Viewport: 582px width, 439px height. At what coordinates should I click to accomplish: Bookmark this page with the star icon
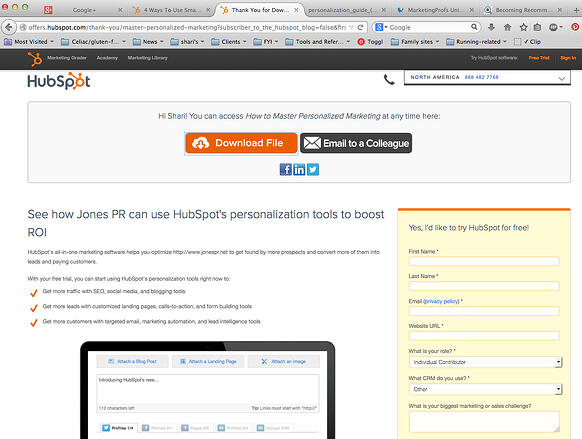(523, 27)
